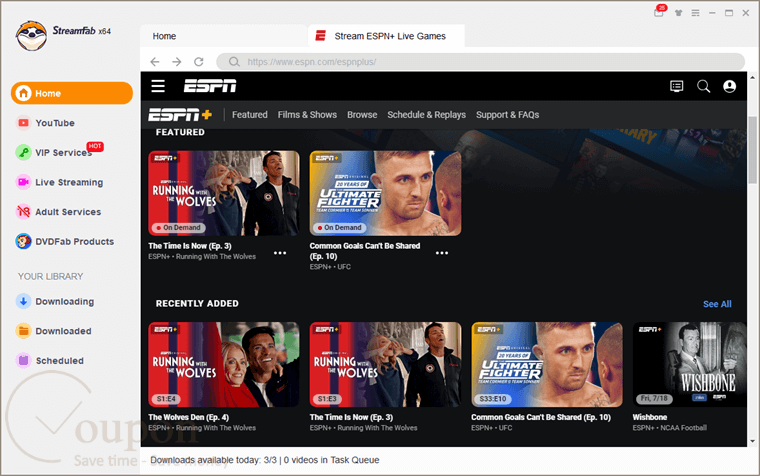Click the Downloads available today status text
This screenshot has width=760, height=476.
click(x=265, y=460)
